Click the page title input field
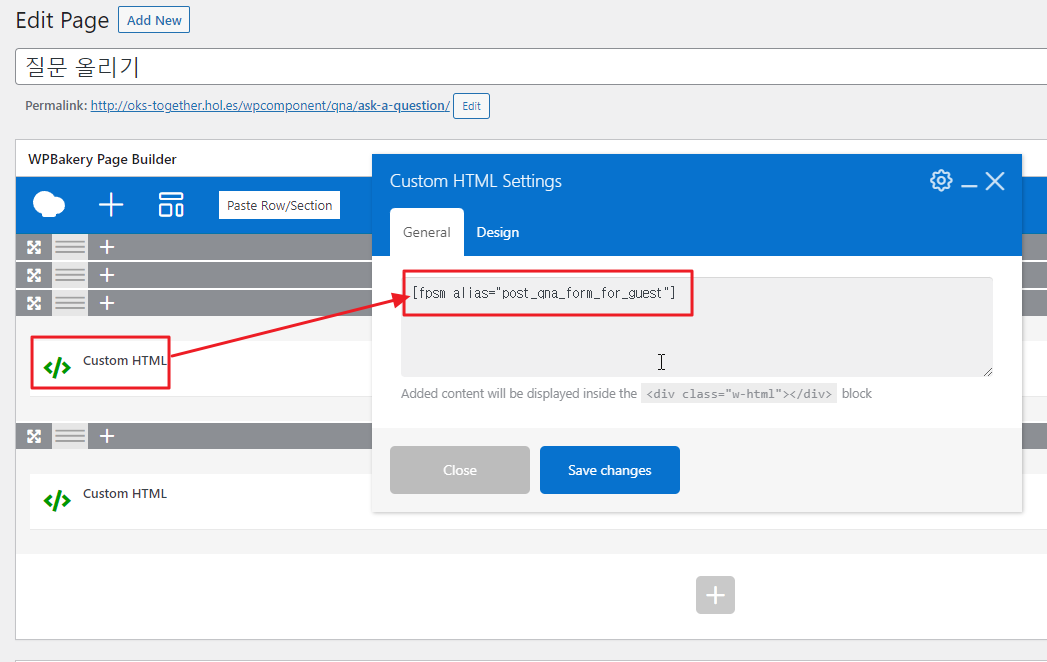Image resolution: width=1047 pixels, height=662 pixels. click(531, 67)
